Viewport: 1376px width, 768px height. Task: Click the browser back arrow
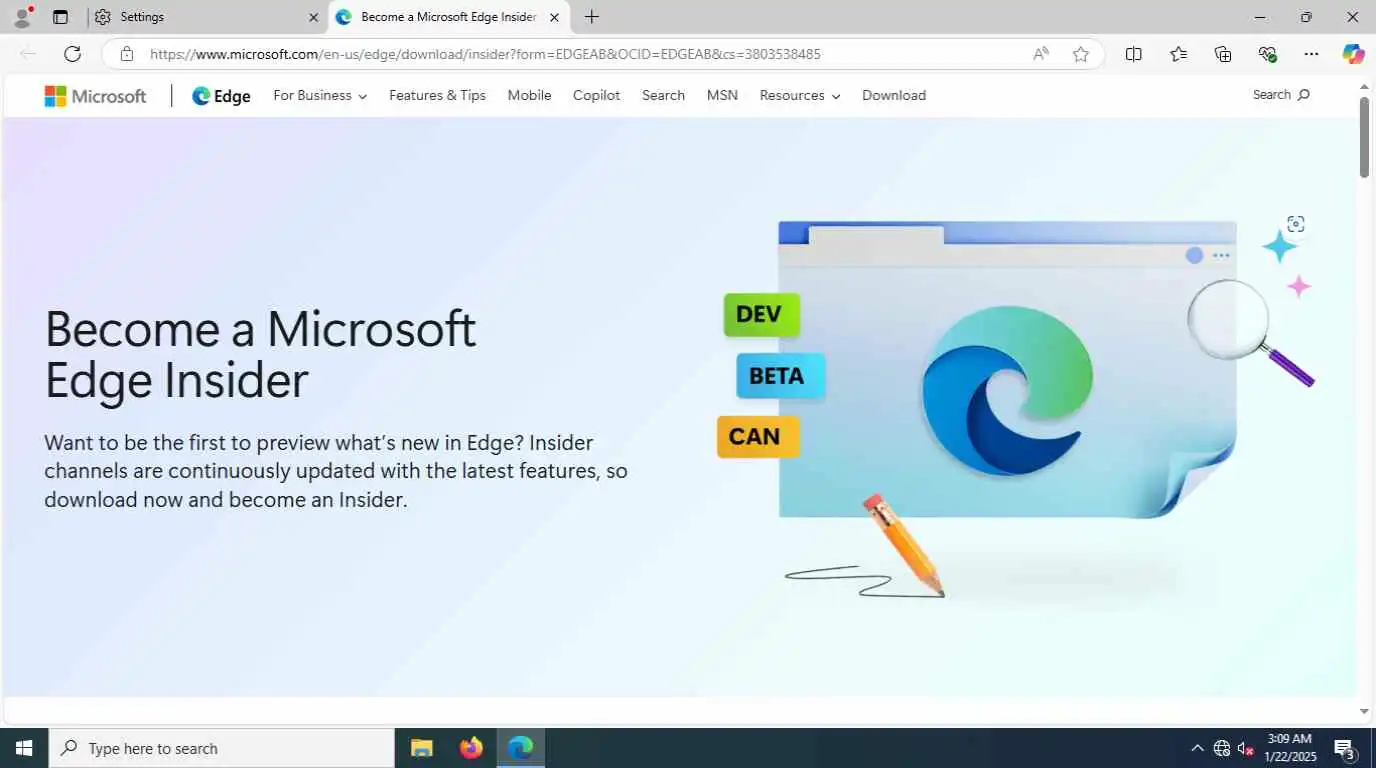click(28, 54)
